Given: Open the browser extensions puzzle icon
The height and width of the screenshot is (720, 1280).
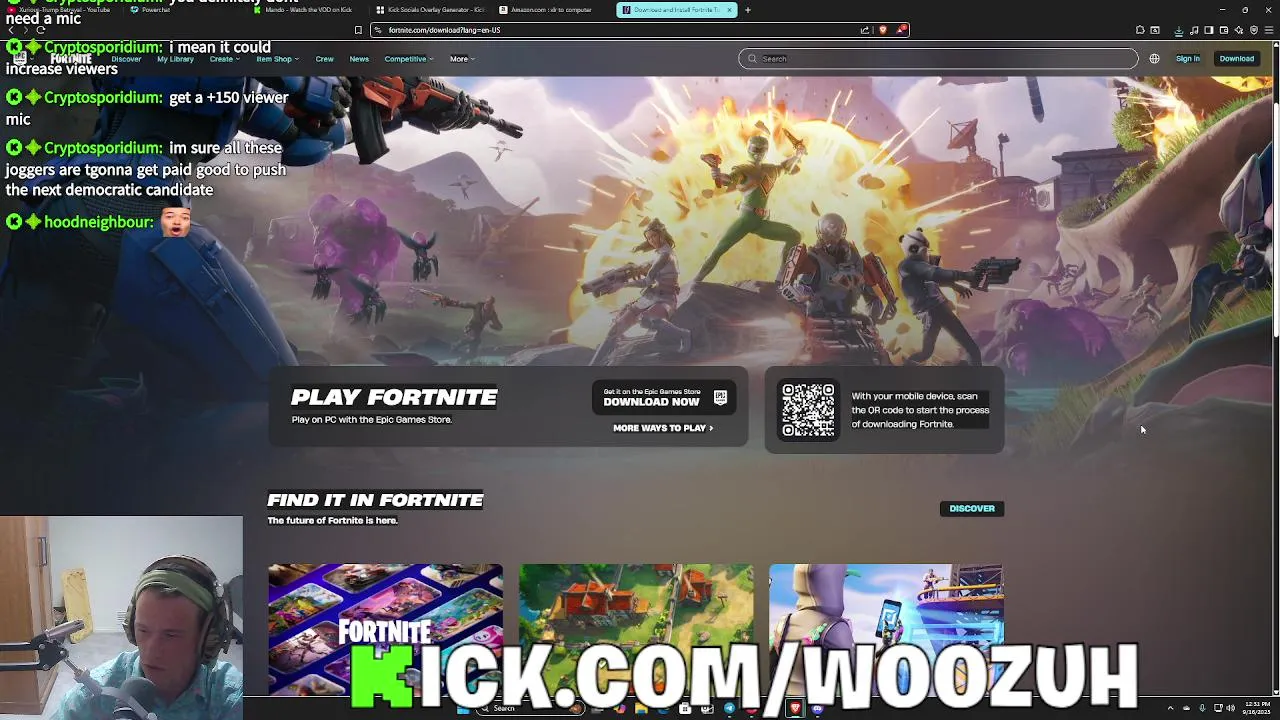Looking at the screenshot, I should point(1140,30).
